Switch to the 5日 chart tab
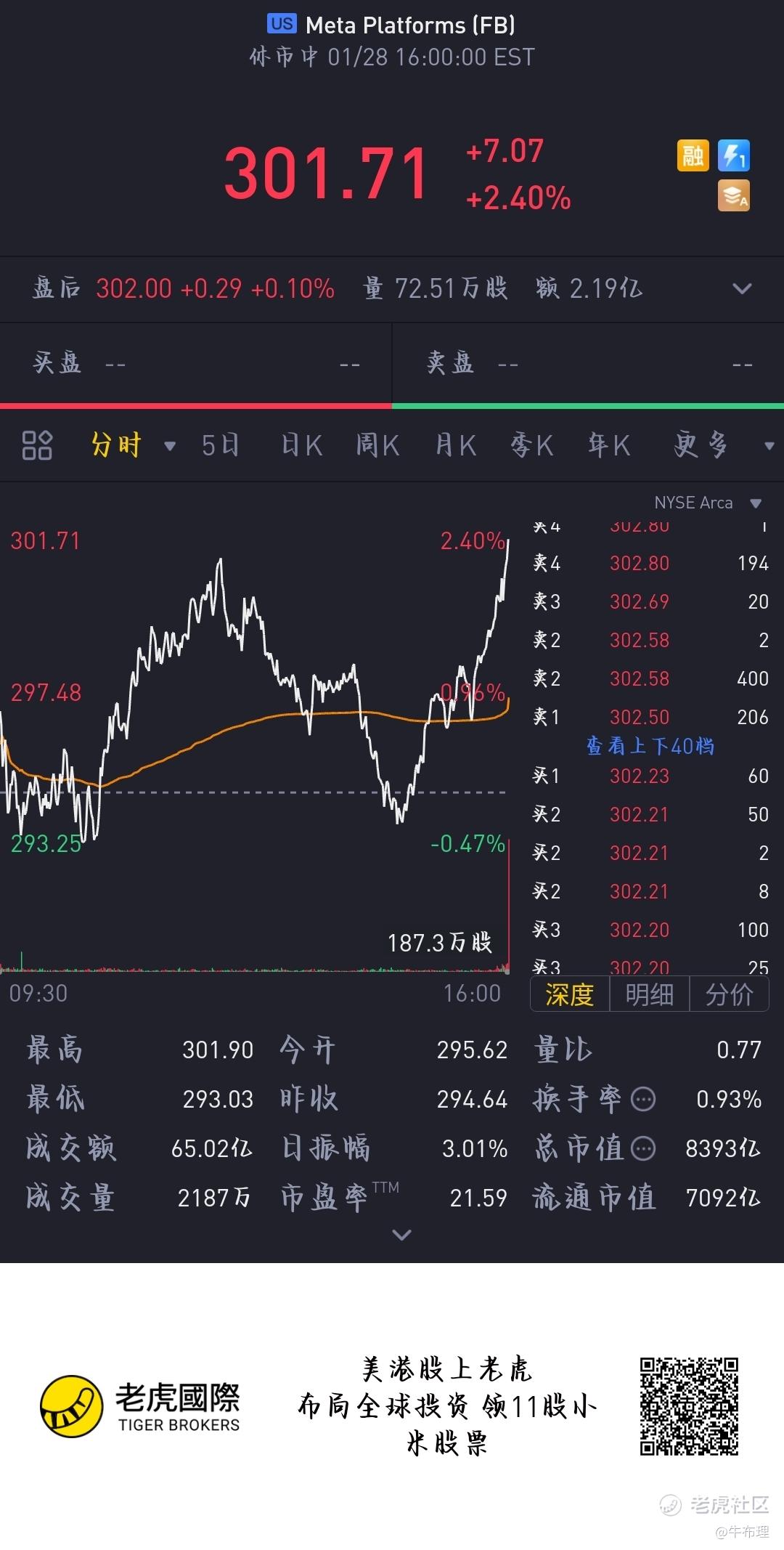This screenshot has width=784, height=1550. pos(221,445)
